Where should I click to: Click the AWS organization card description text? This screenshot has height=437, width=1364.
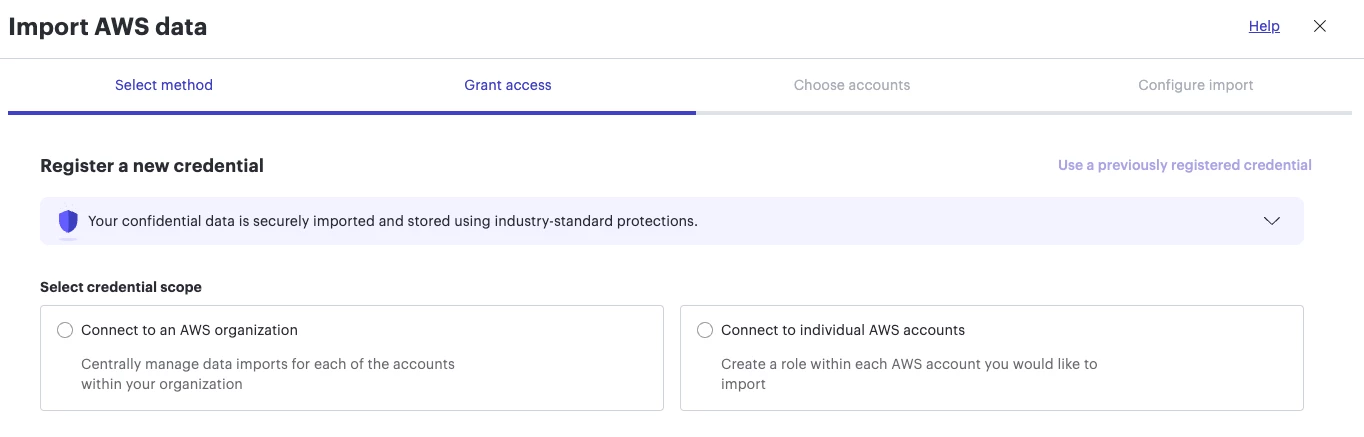click(x=268, y=374)
